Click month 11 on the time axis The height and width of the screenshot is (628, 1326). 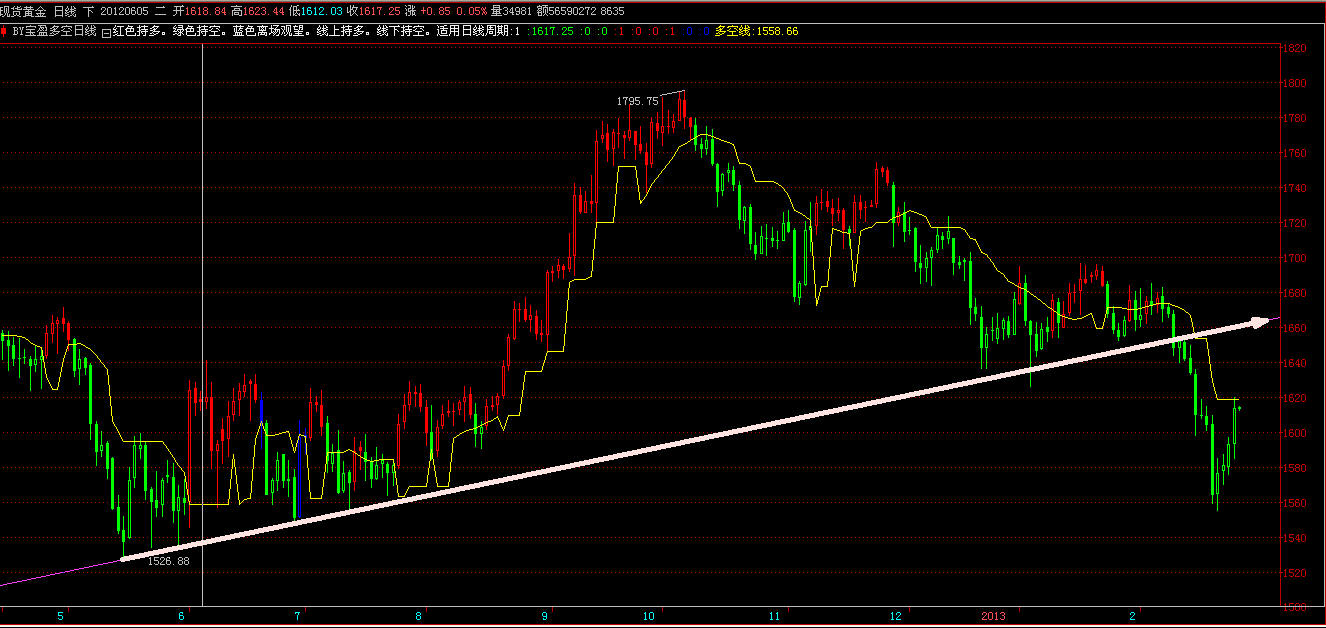(773, 617)
